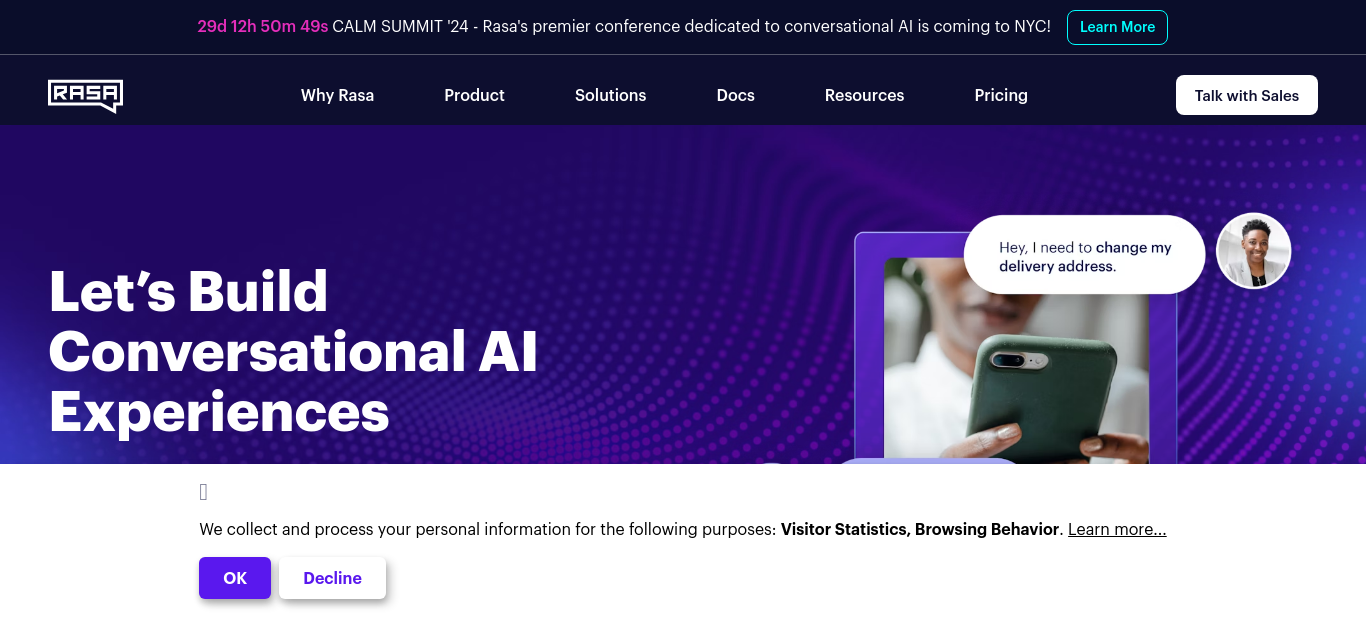Viewport: 1366px width, 629px height.
Task: Click the 'change my delivery address' chat bubble
Action: pyautogui.click(x=1084, y=255)
